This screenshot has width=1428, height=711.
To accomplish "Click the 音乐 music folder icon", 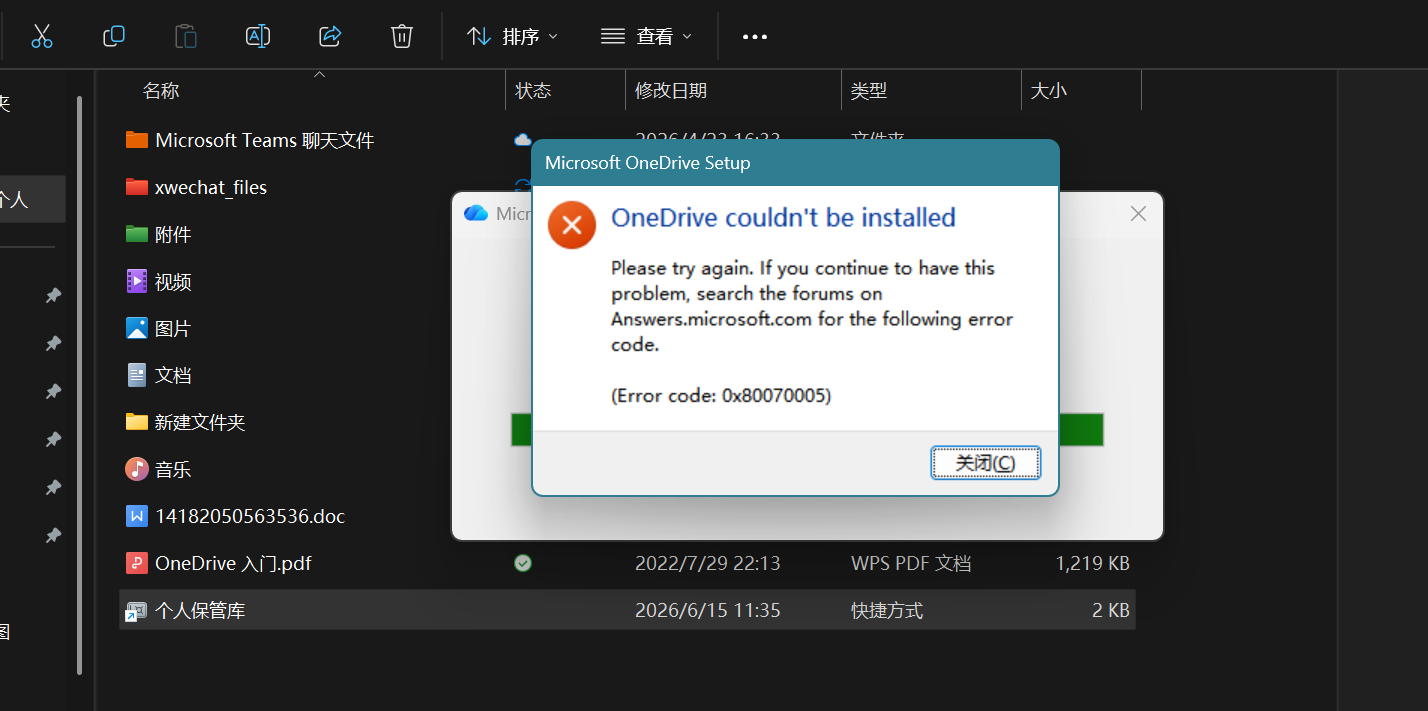I will tap(137, 469).
